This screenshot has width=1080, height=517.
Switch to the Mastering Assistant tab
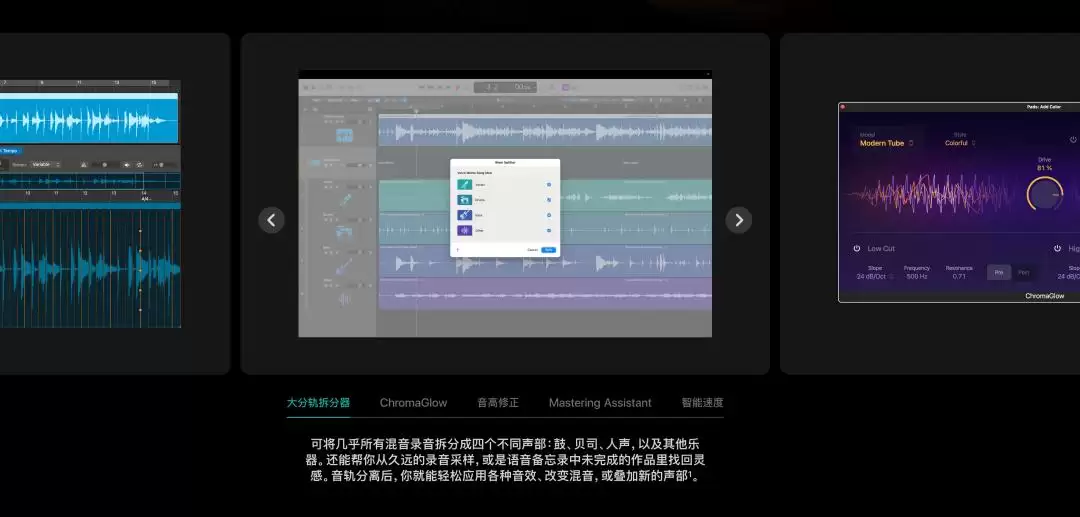(600, 403)
